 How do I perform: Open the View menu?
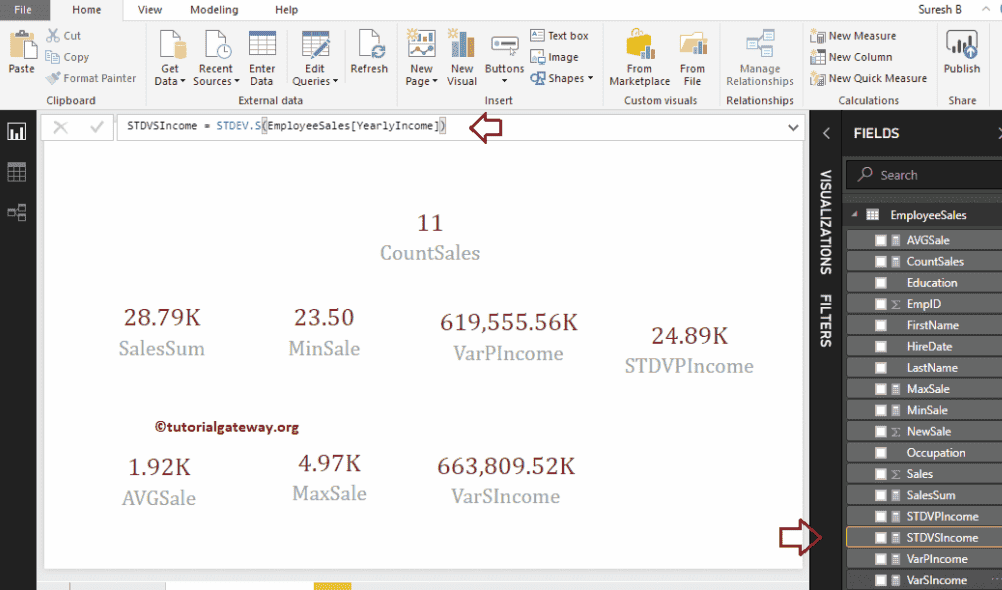pos(149,11)
